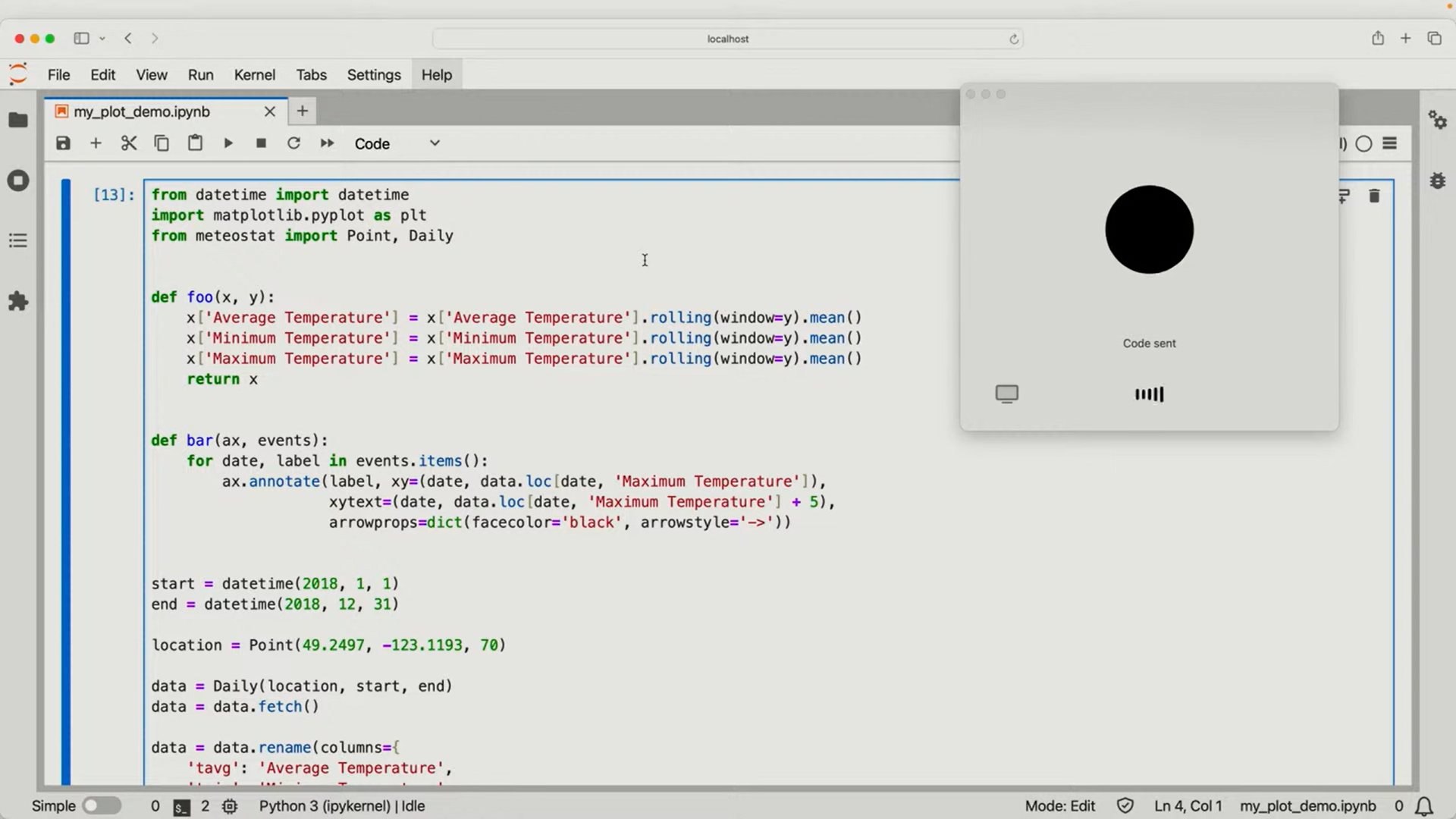Image resolution: width=1456 pixels, height=819 pixels.
Task: Open the file browser folder icon
Action: tap(18, 120)
